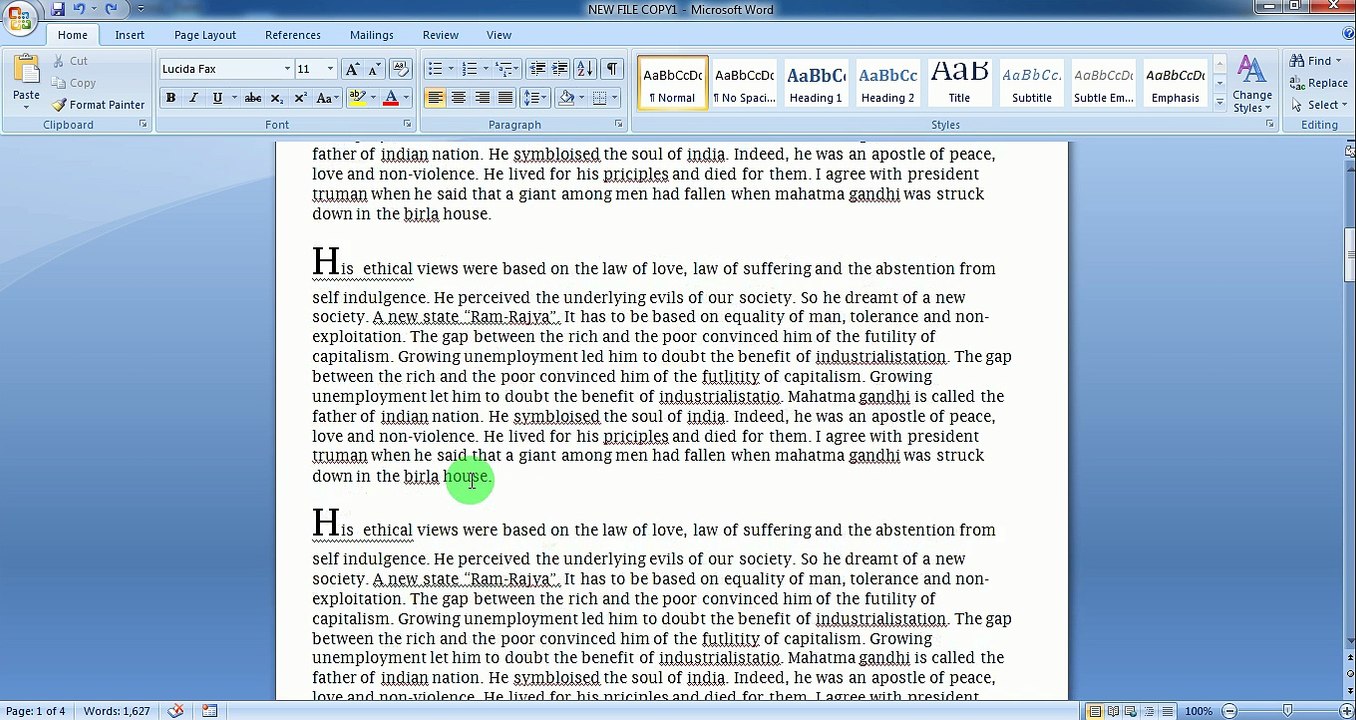Image resolution: width=1356 pixels, height=720 pixels.
Task: Toggle strikethrough formatting
Action: pos(253,98)
